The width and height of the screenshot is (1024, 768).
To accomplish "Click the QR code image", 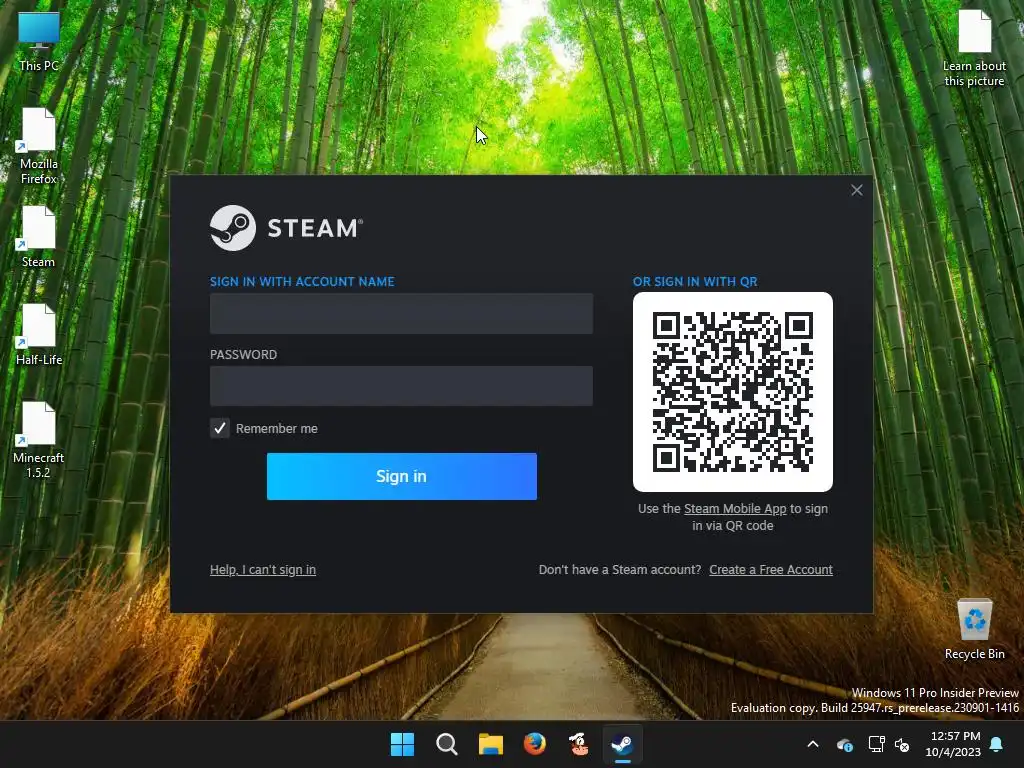I will point(733,392).
